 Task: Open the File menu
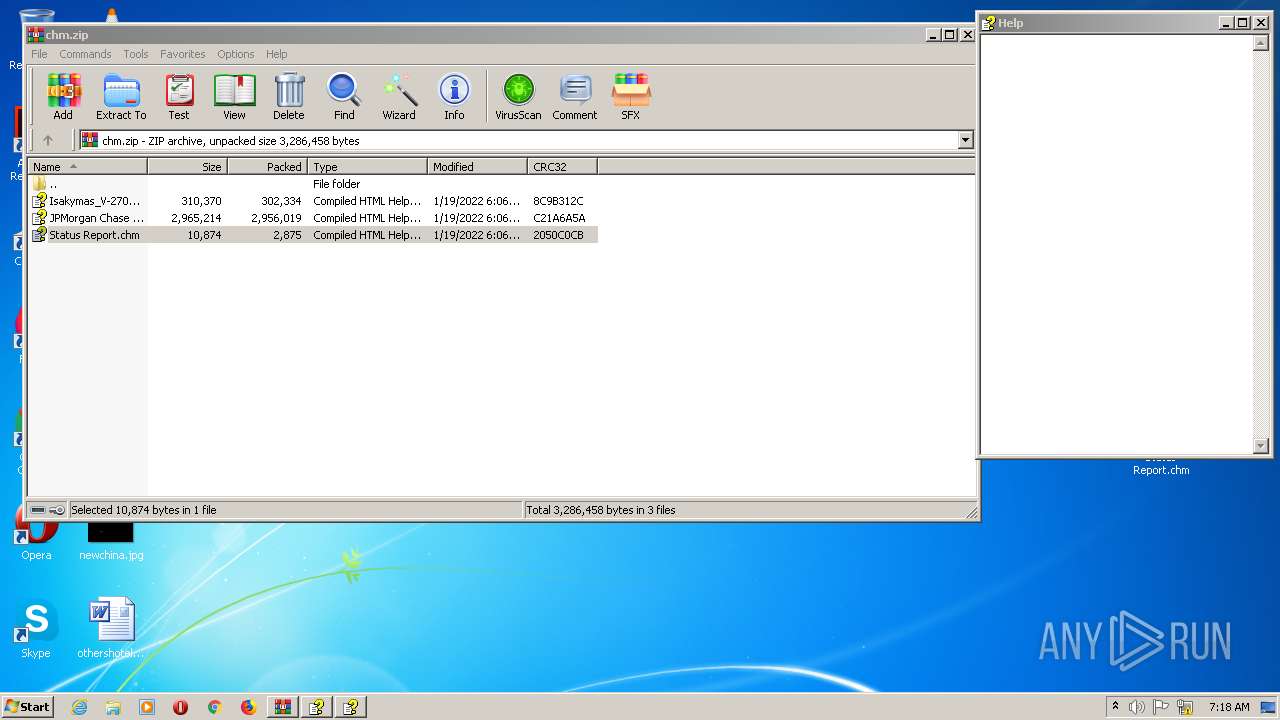pos(39,54)
